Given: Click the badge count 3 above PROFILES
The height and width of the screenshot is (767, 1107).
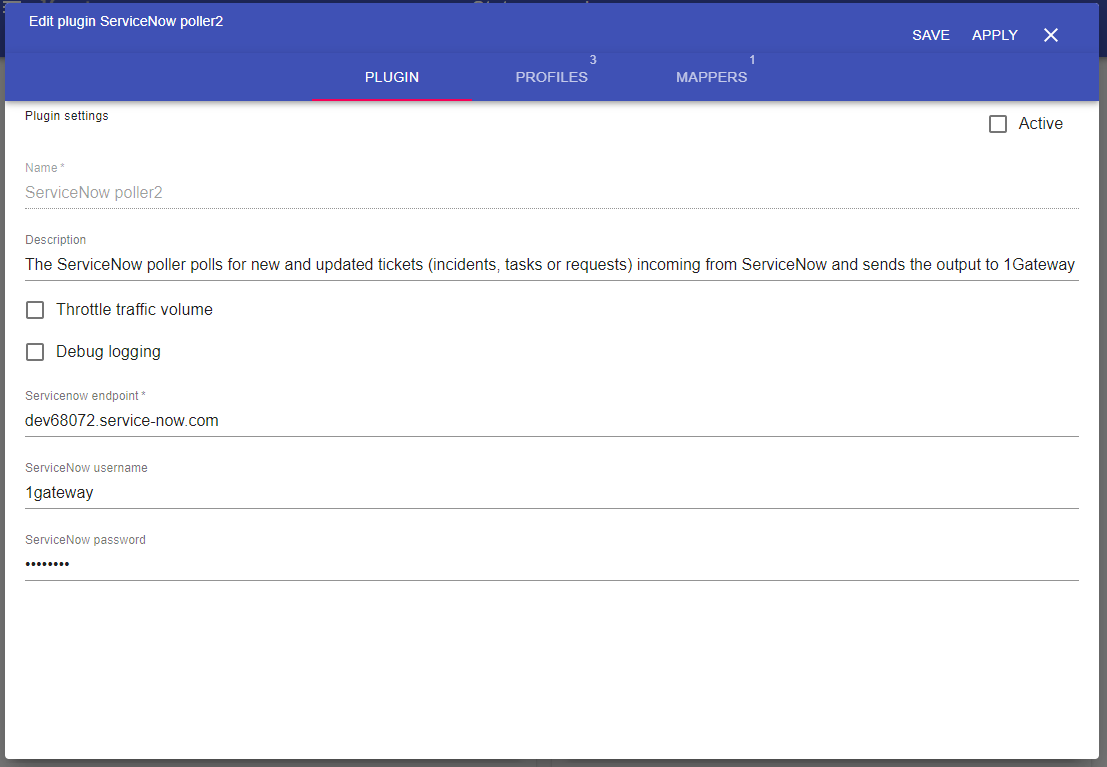Looking at the screenshot, I should 593,60.
